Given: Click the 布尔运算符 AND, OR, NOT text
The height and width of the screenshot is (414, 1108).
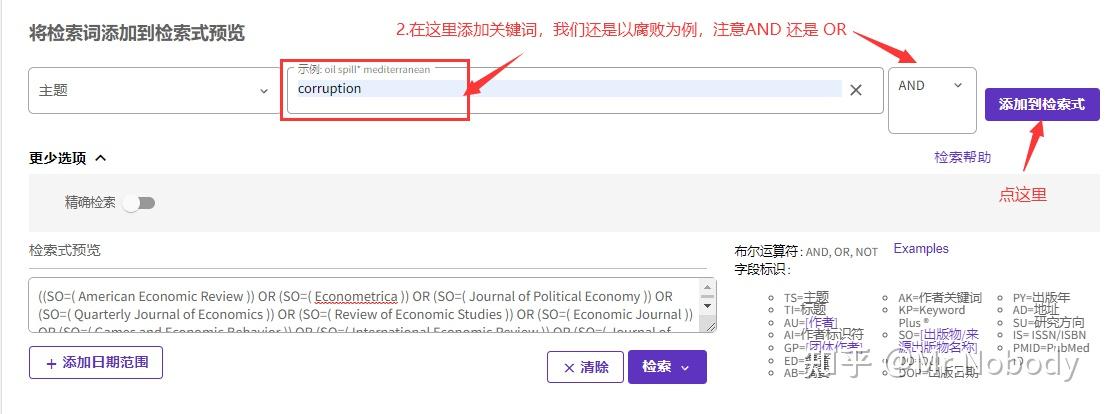Looking at the screenshot, I should pyautogui.click(x=806, y=252).
